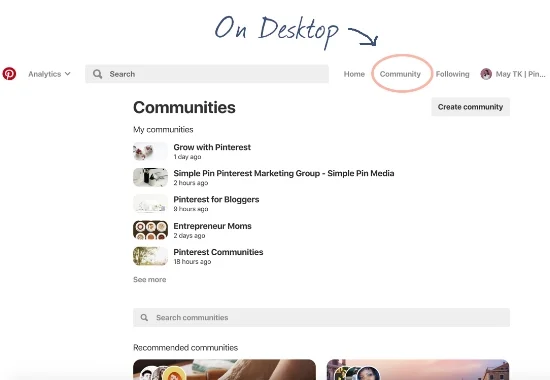Open Simple Pin Pinterest Marketing Group community
Screen dimensions: 550x380
pos(284,173)
